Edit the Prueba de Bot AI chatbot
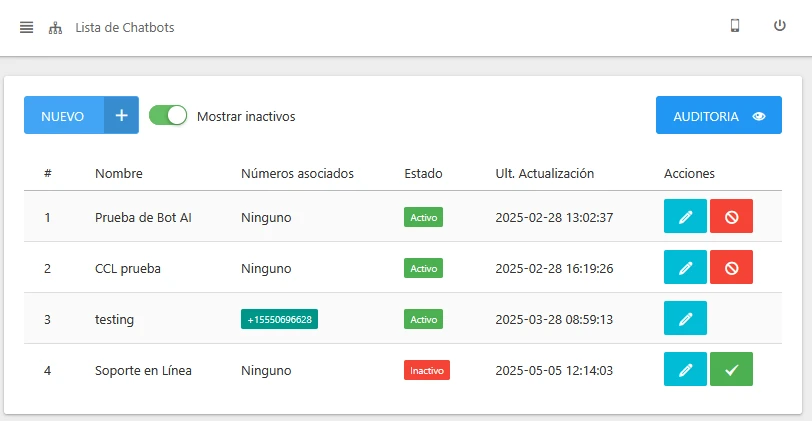812x421 pixels. (x=685, y=217)
